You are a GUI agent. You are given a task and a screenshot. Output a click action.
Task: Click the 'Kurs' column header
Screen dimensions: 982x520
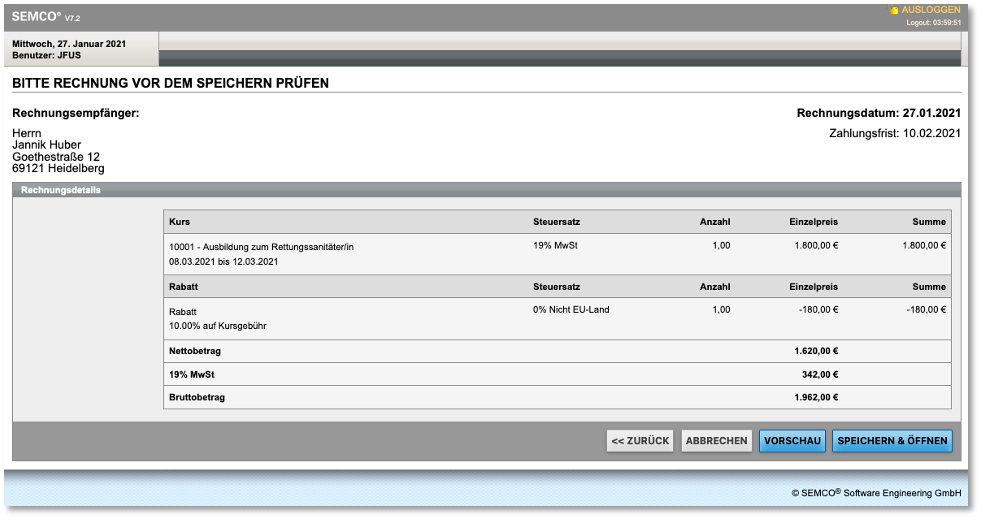point(179,222)
